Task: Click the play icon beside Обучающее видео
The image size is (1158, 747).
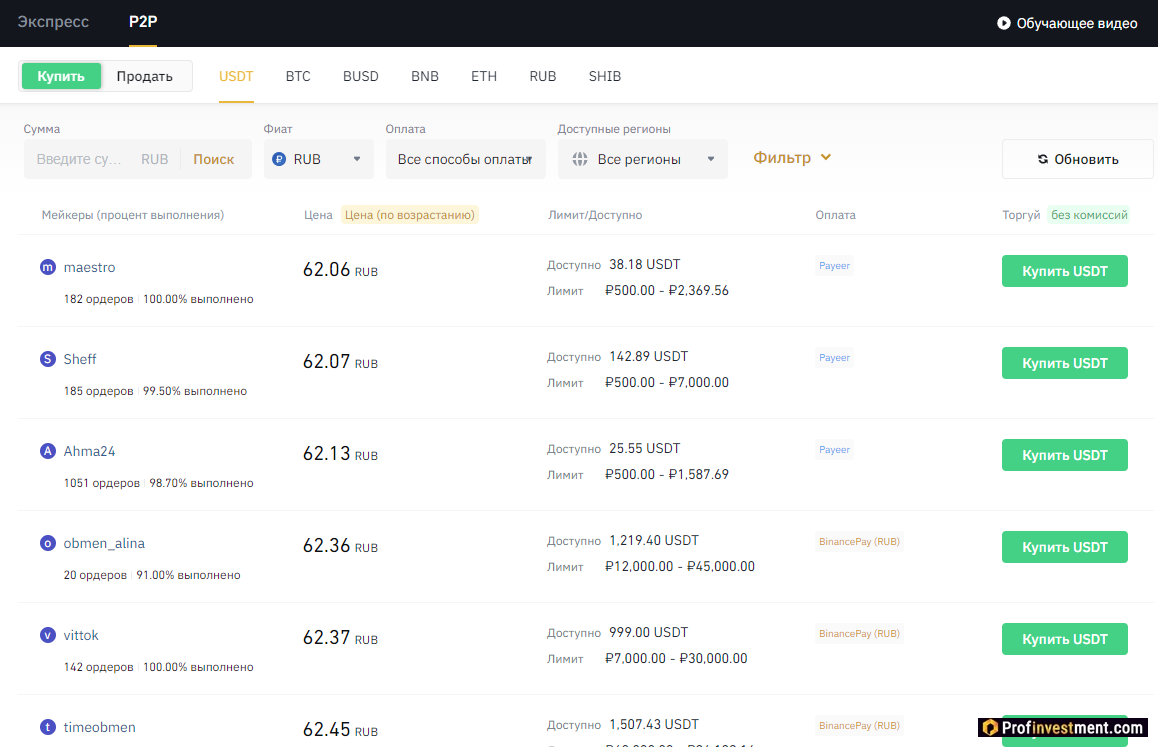Action: pyautogui.click(x=1004, y=23)
